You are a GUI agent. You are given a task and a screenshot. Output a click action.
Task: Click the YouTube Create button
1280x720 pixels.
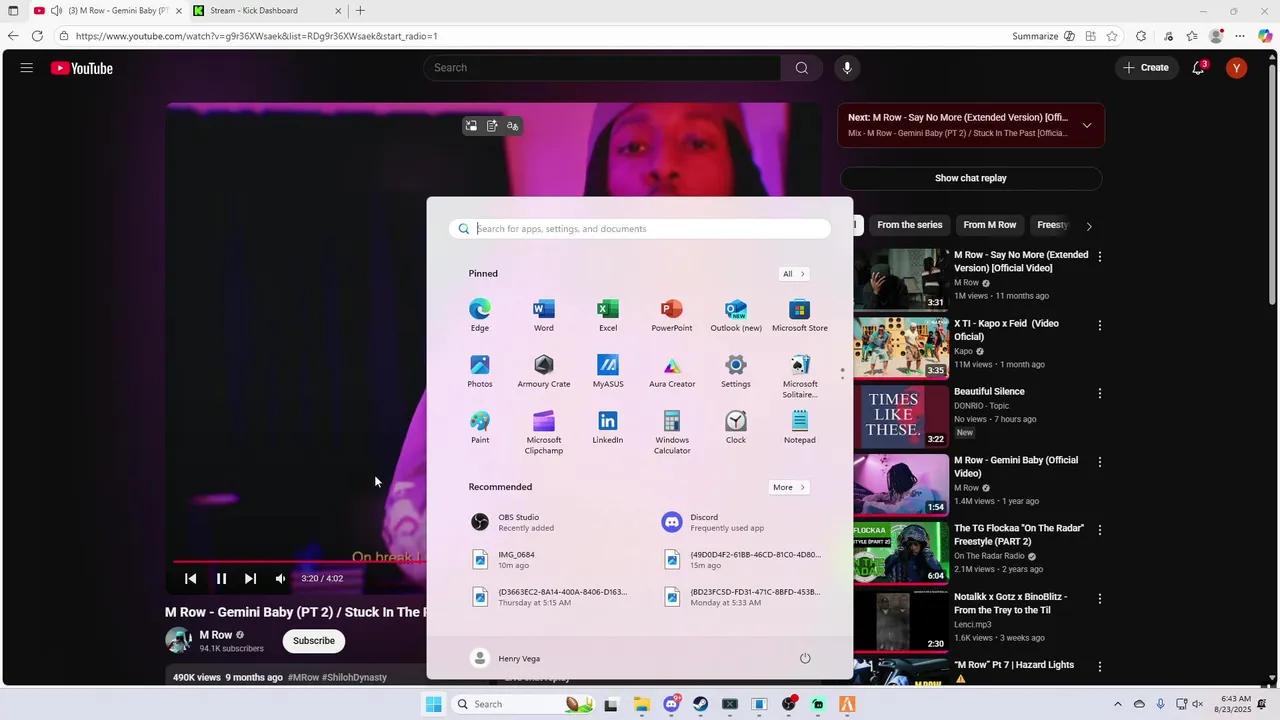click(1146, 68)
